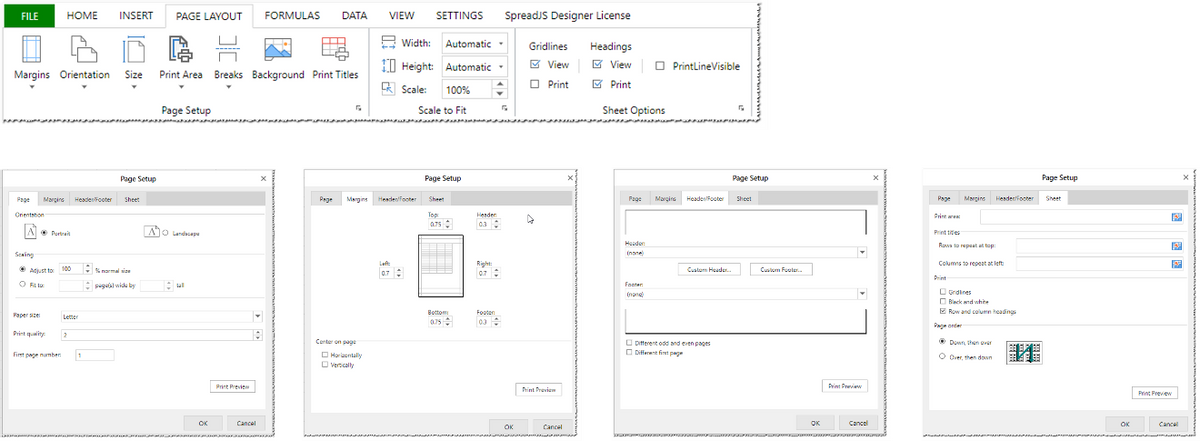The height and width of the screenshot is (441, 1200).
Task: Enable Different first page checkbox
Action: click(x=628, y=352)
